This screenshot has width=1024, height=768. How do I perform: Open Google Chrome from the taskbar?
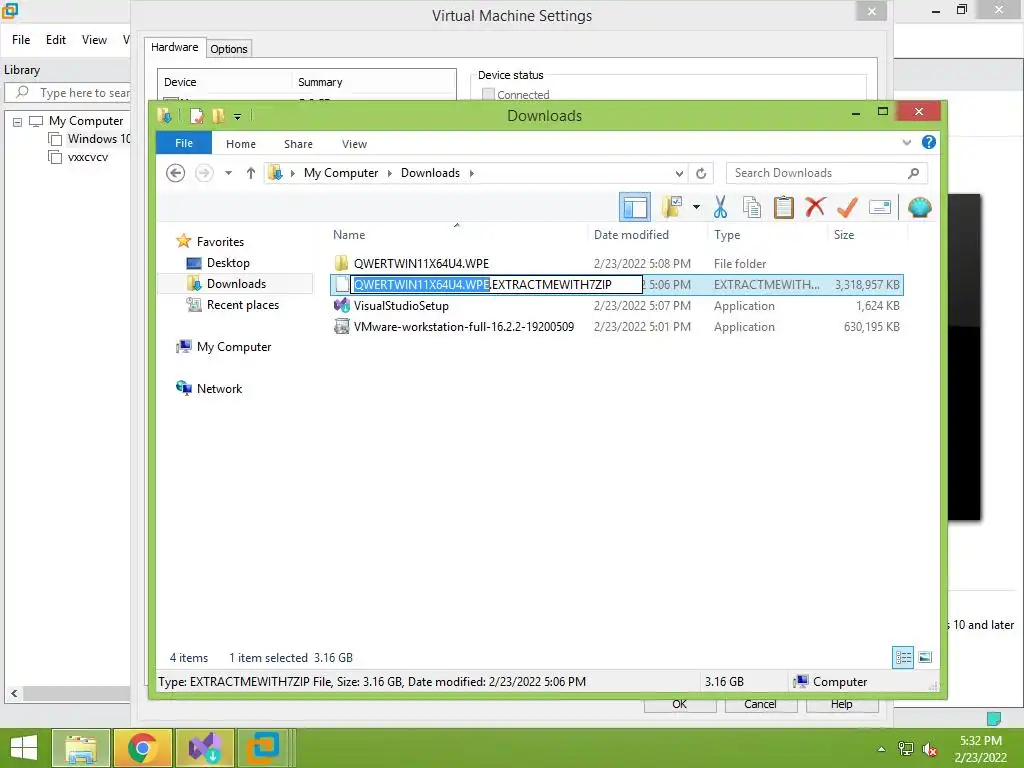click(x=142, y=748)
